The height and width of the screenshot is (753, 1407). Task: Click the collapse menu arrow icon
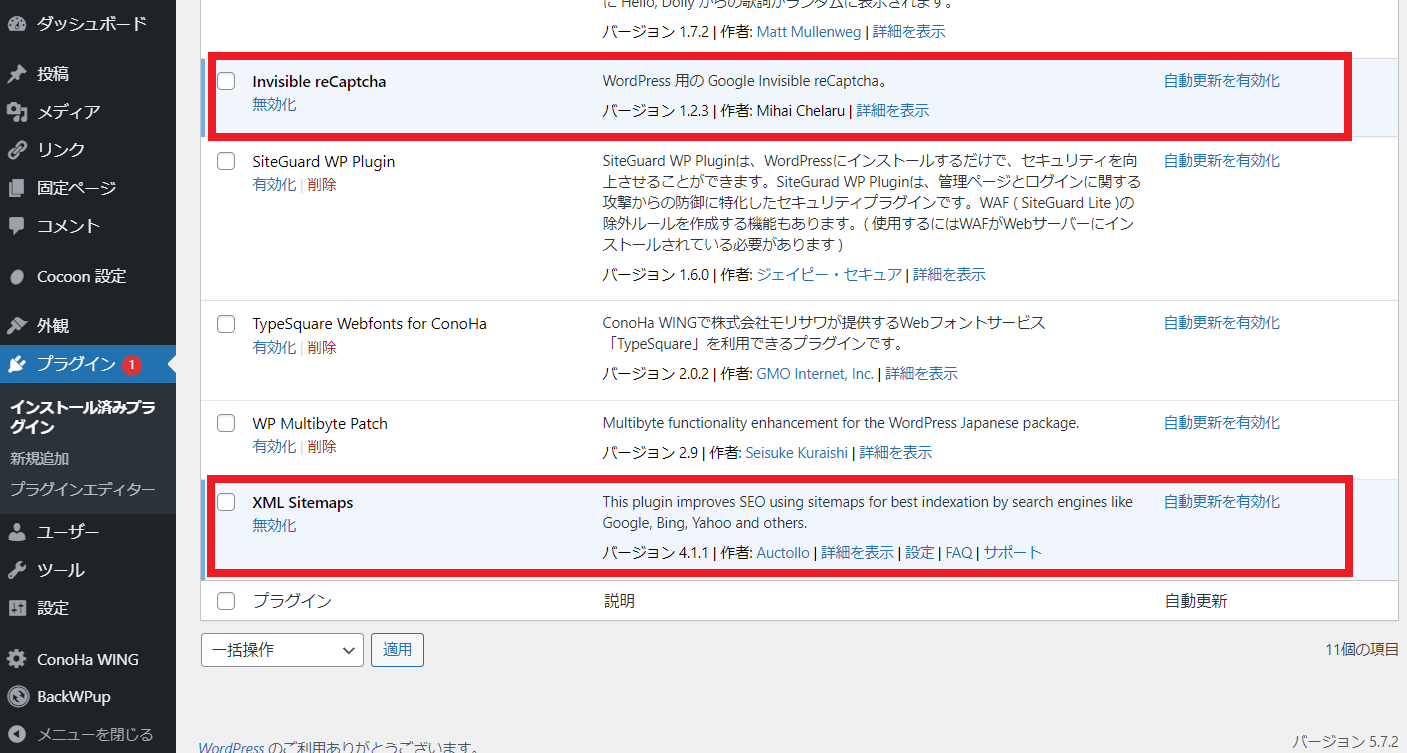point(17,735)
